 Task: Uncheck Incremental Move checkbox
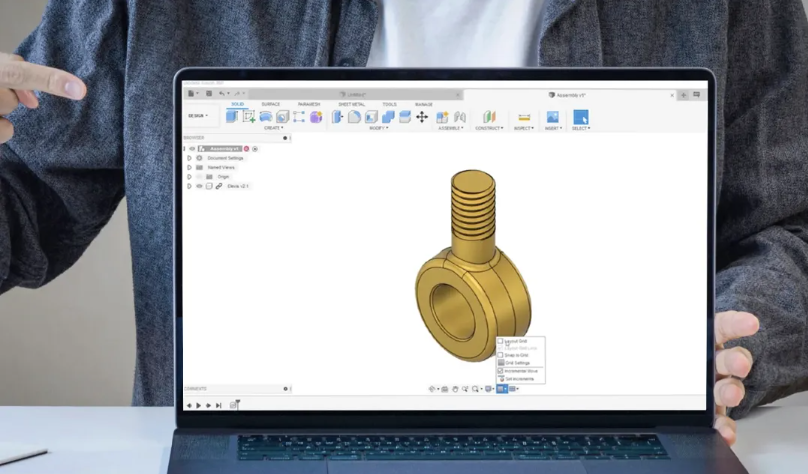click(500, 371)
